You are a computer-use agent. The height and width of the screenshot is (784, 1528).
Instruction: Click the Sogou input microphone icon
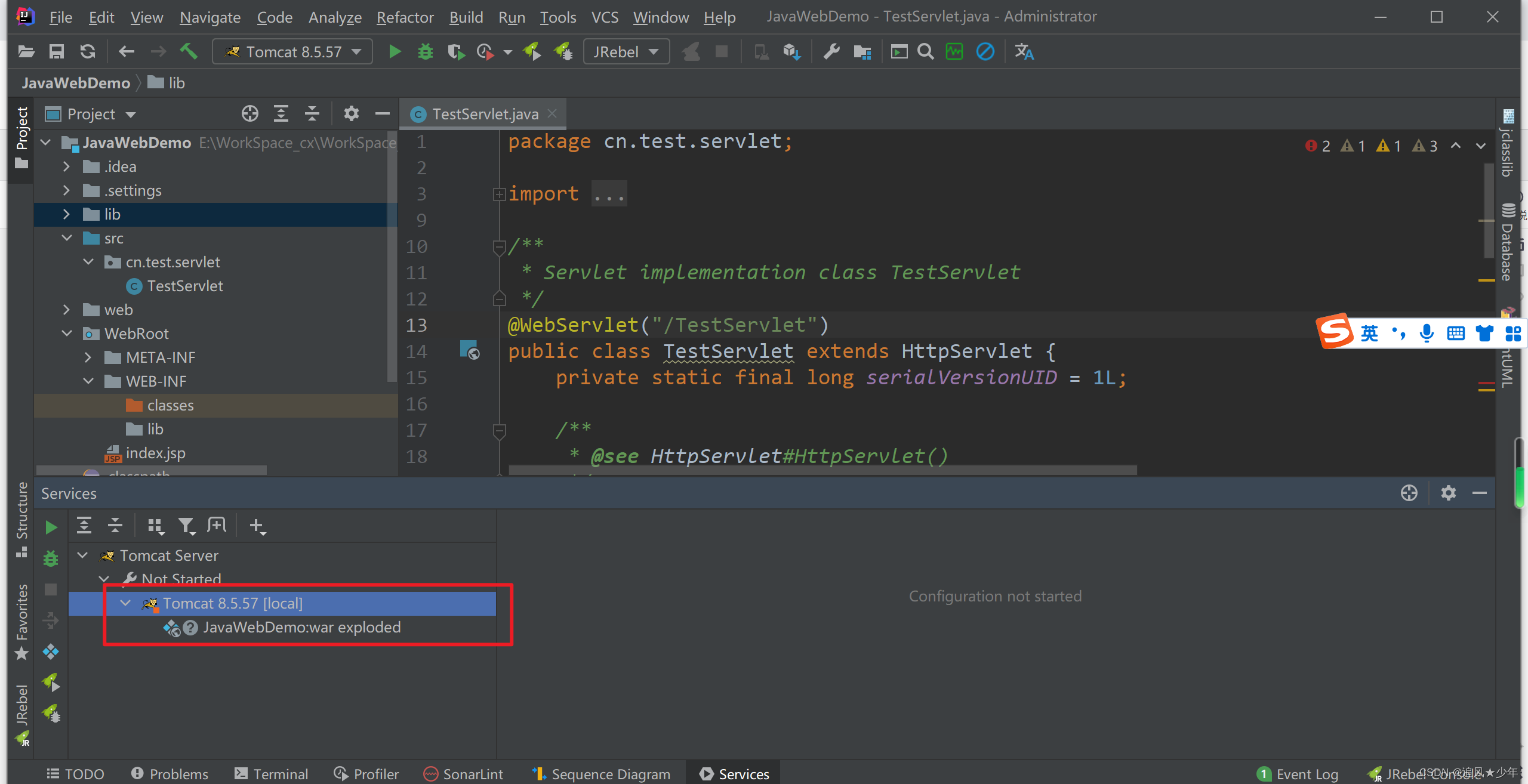[x=1427, y=332]
